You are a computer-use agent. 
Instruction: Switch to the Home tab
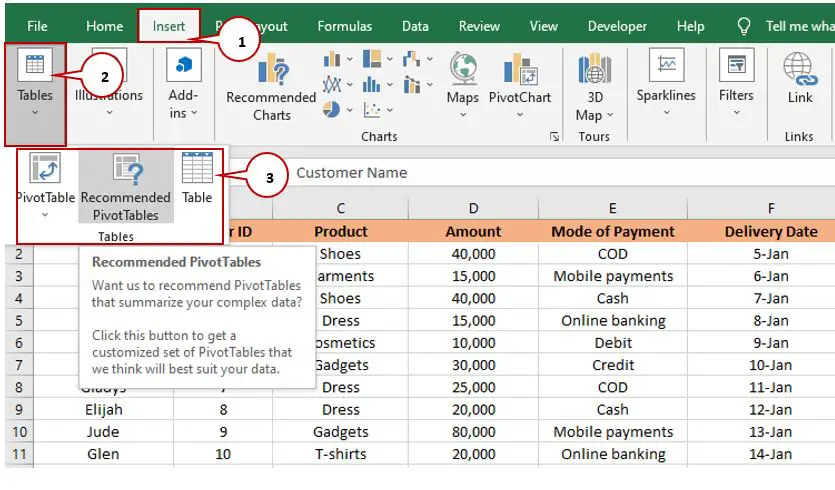tap(104, 26)
